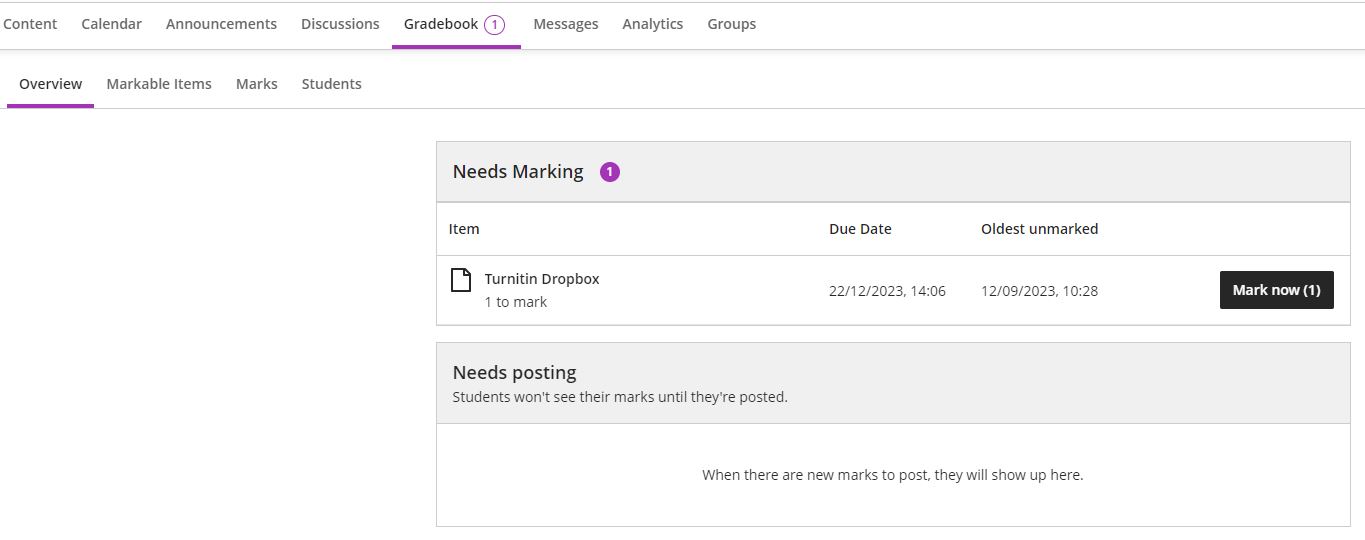Viewport: 1365px width, 540px height.
Task: Select the Overview sub-tab
Action: (x=50, y=84)
